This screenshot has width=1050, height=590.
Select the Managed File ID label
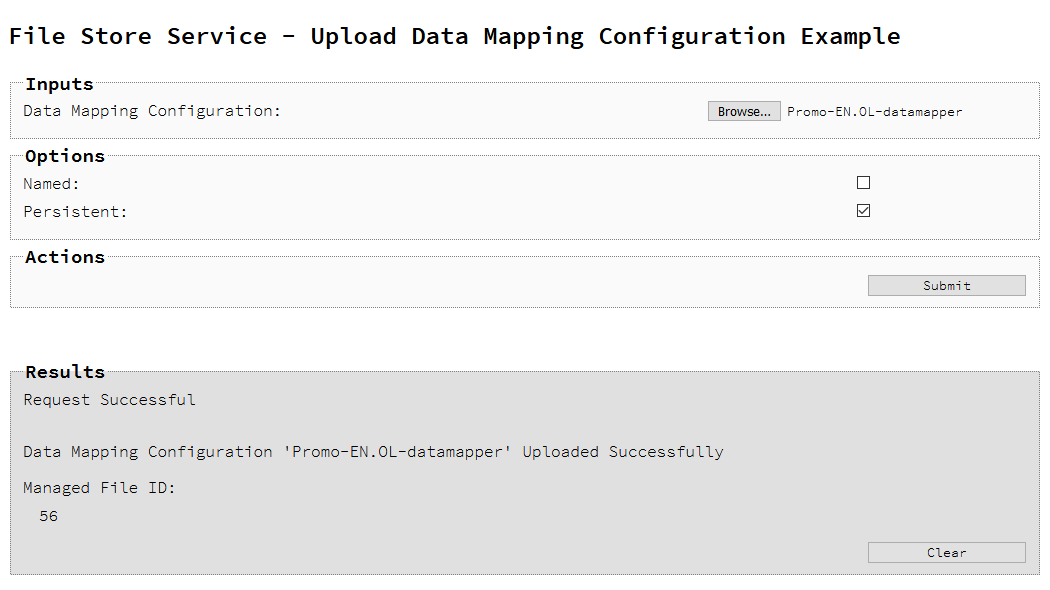101,487
